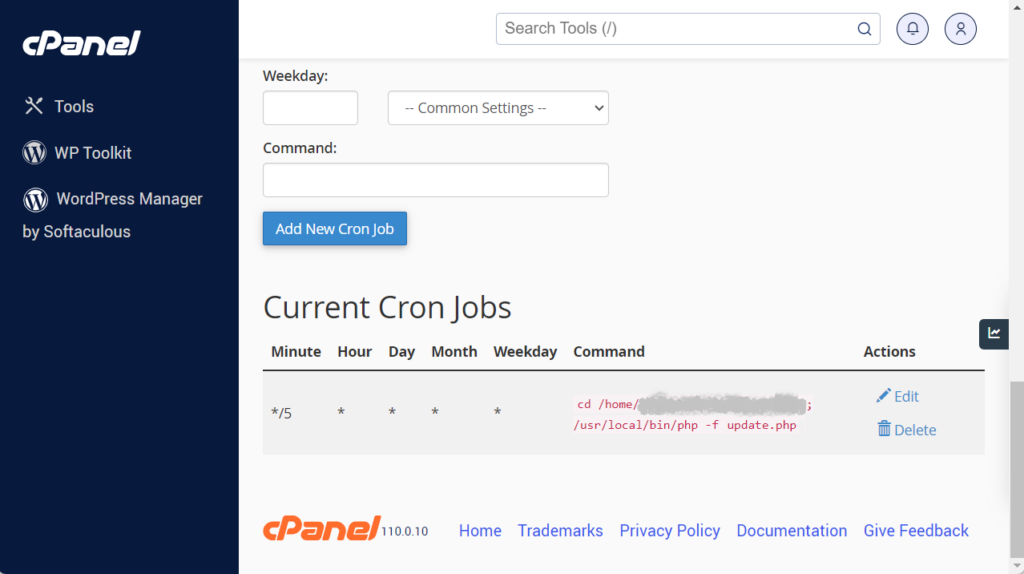The image size is (1024, 574).
Task: Open the Trademarks footer link
Action: tap(560, 531)
